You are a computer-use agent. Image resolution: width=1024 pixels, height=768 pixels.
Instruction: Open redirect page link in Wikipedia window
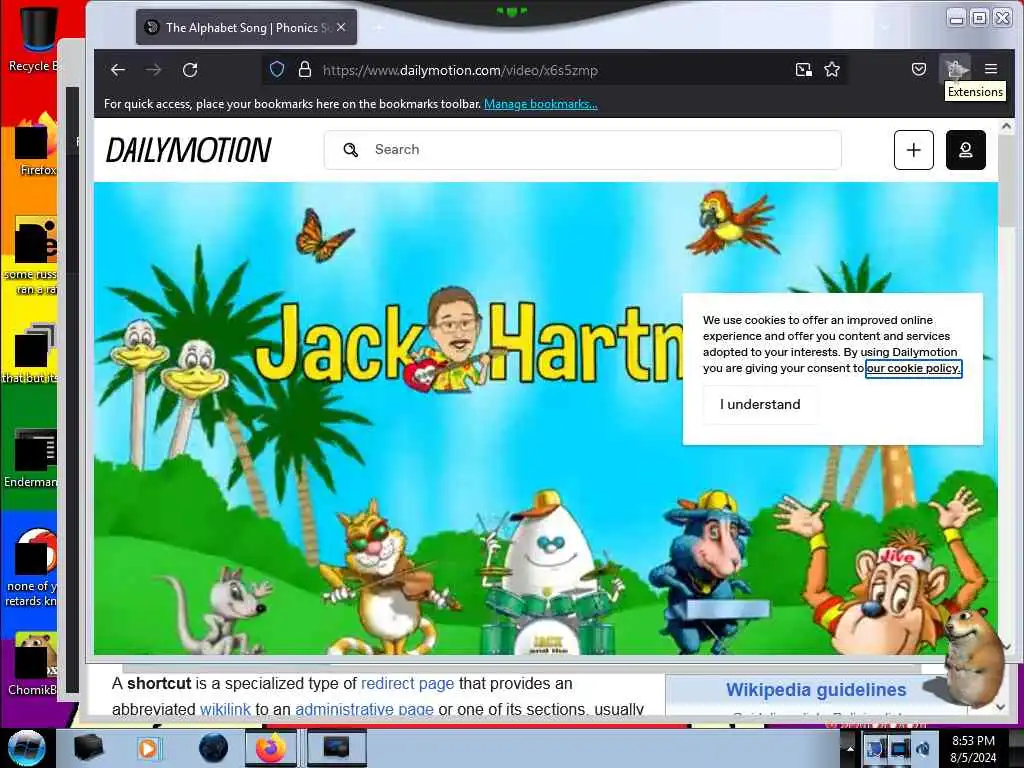(408, 683)
